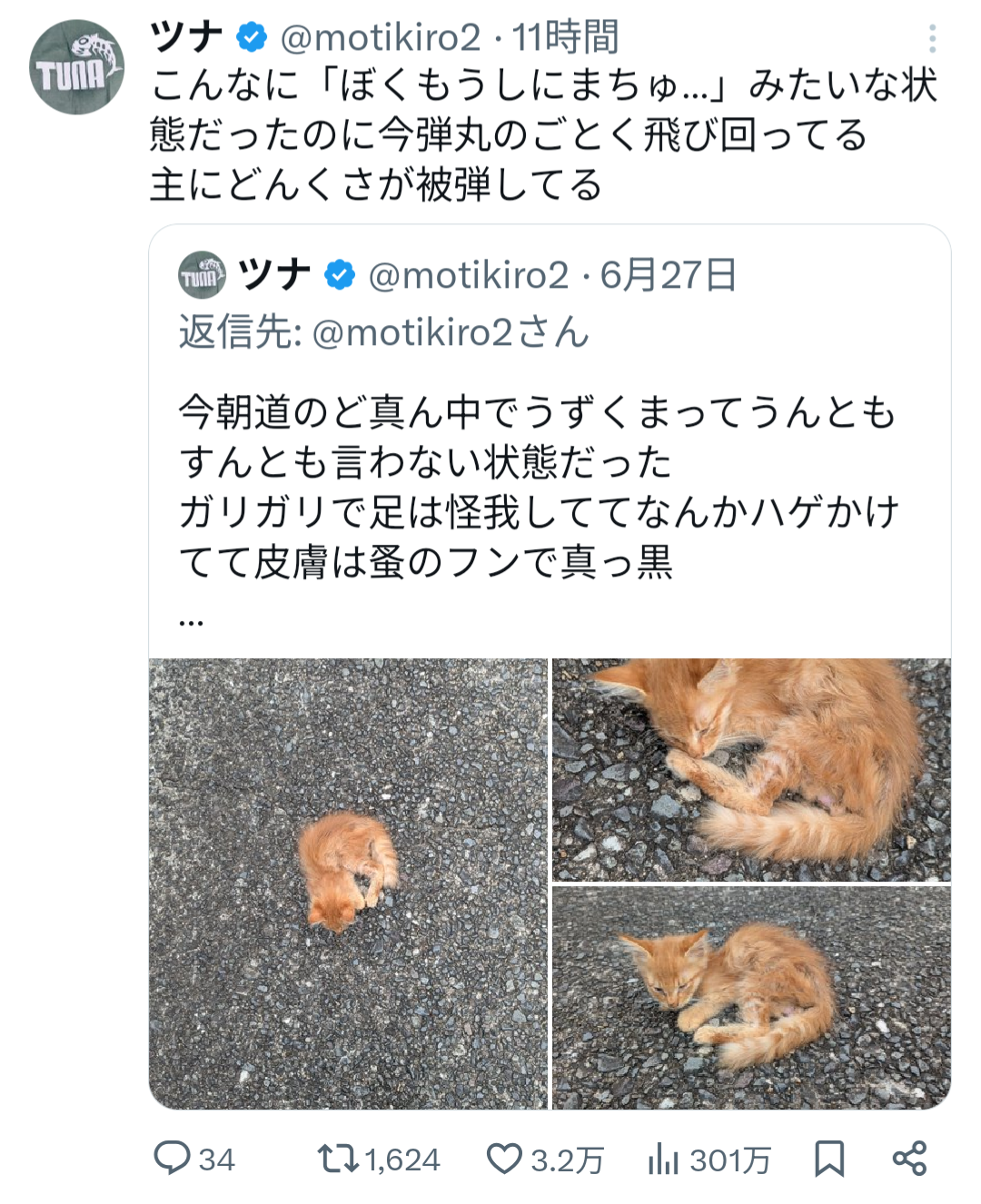Open the 11時間 timestamp link
This screenshot has width=981, height=1204.
tap(565, 37)
